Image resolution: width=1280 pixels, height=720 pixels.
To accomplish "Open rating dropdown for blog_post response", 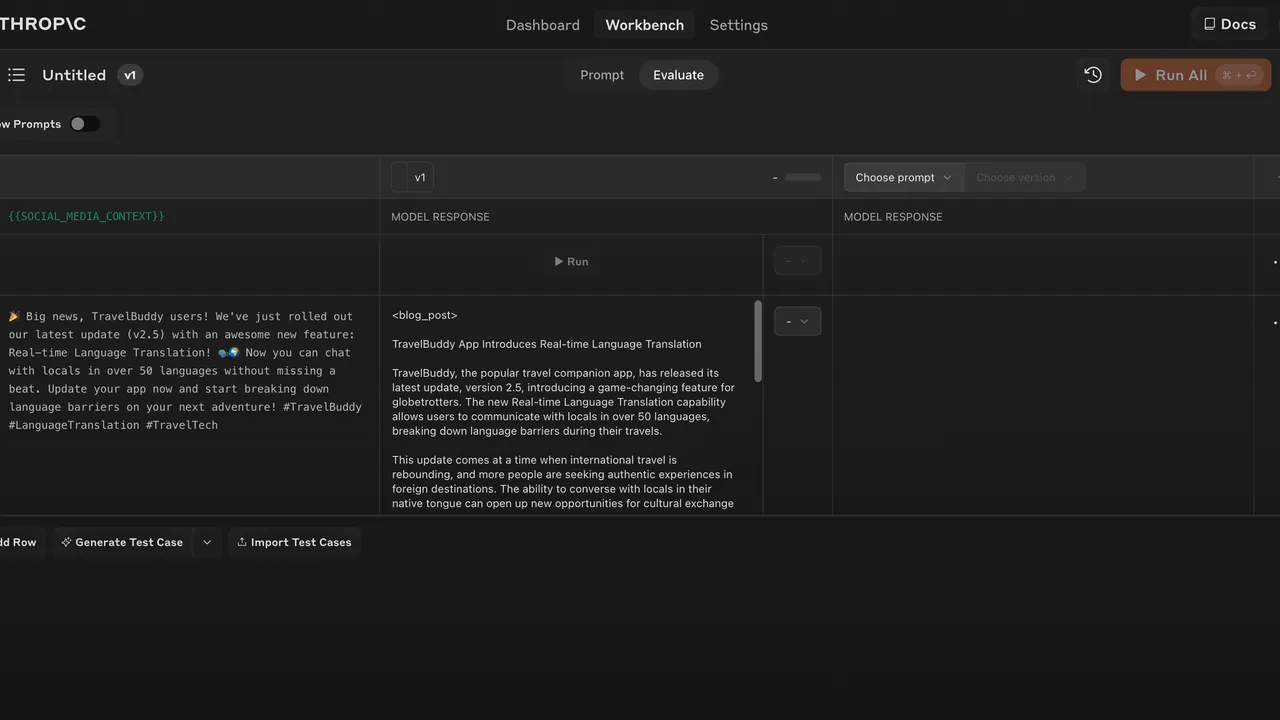I will pyautogui.click(x=797, y=321).
